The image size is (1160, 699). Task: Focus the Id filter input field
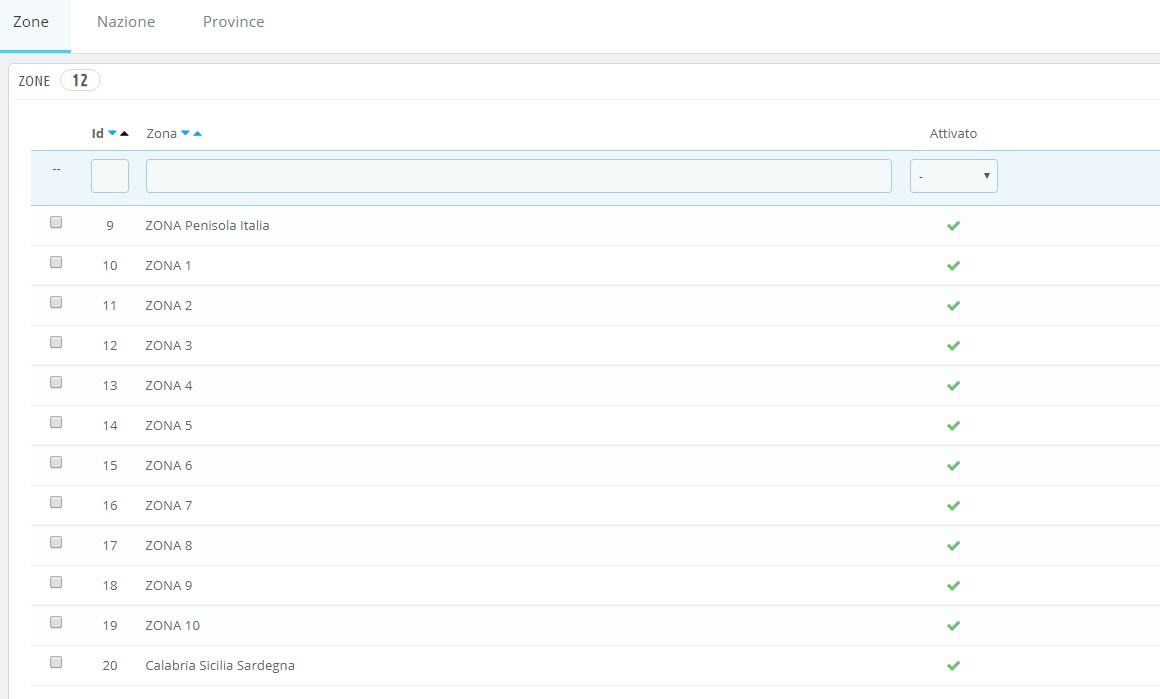tap(109, 176)
